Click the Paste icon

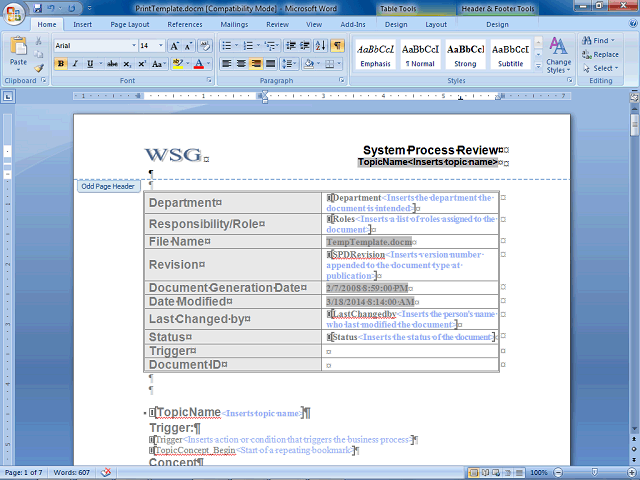pyautogui.click(x=18, y=46)
